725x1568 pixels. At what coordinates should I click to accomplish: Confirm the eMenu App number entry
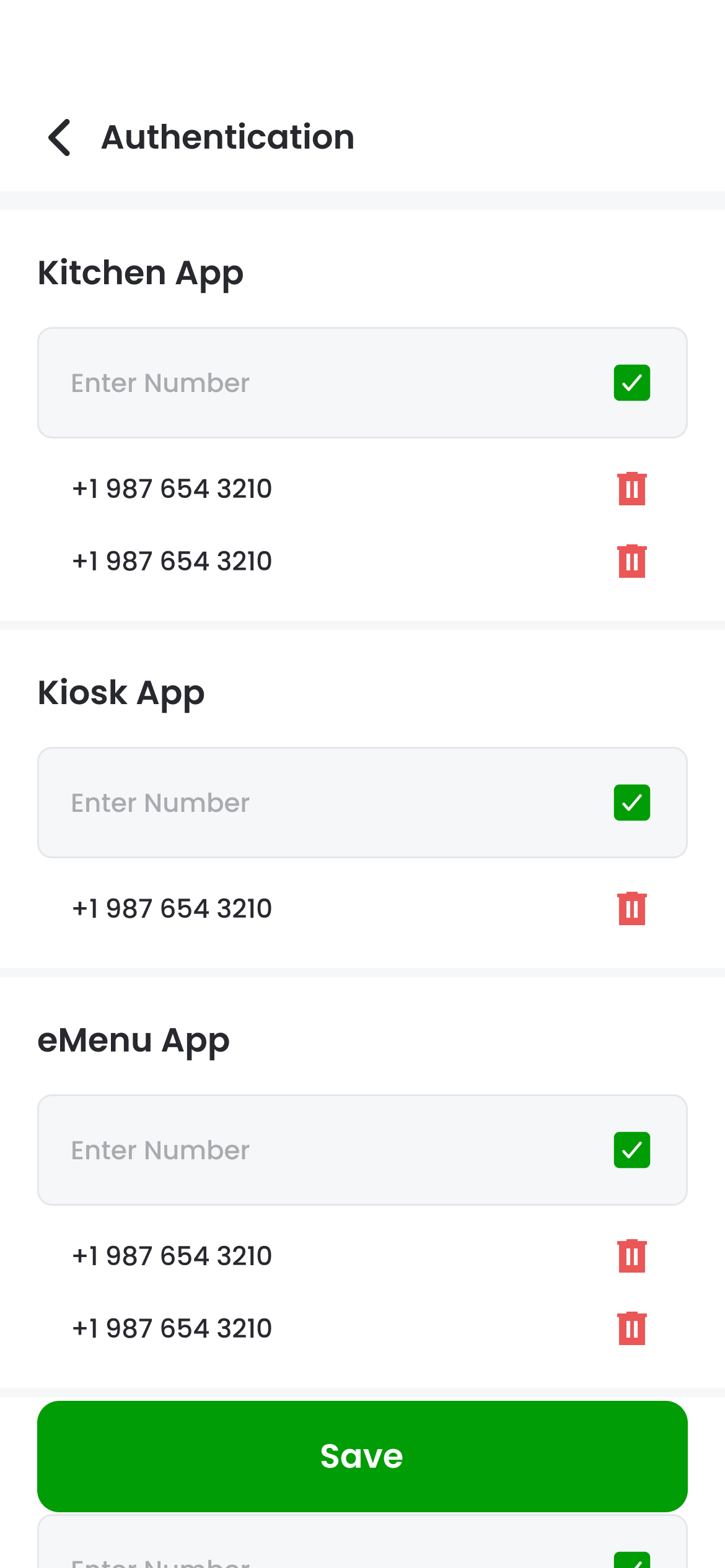(631, 1150)
